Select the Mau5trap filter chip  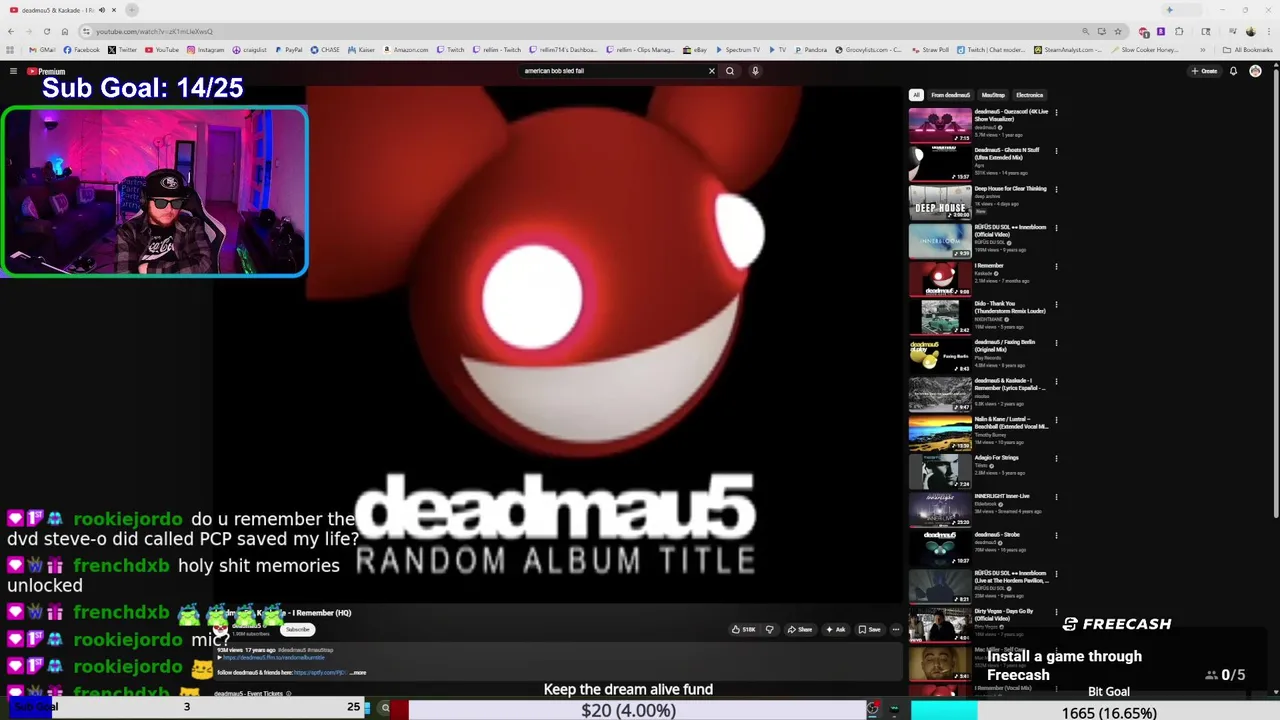tap(993, 95)
